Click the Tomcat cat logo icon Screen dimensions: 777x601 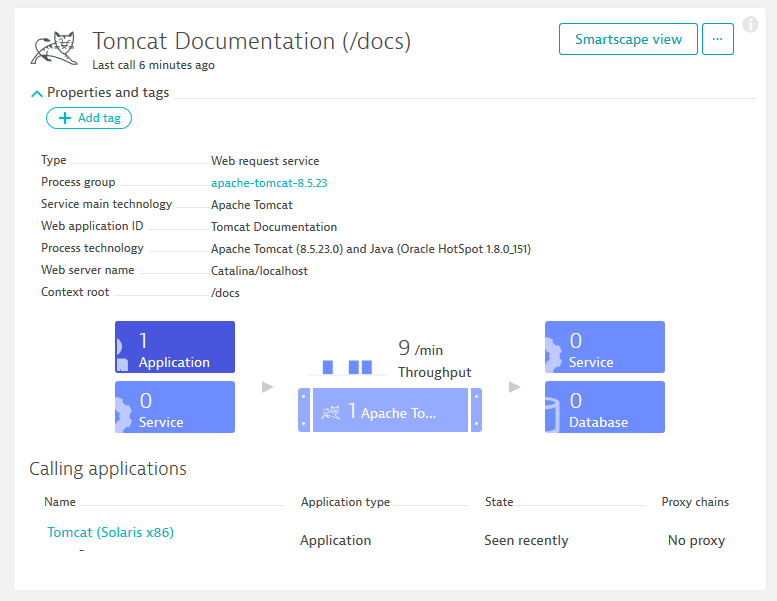54,48
